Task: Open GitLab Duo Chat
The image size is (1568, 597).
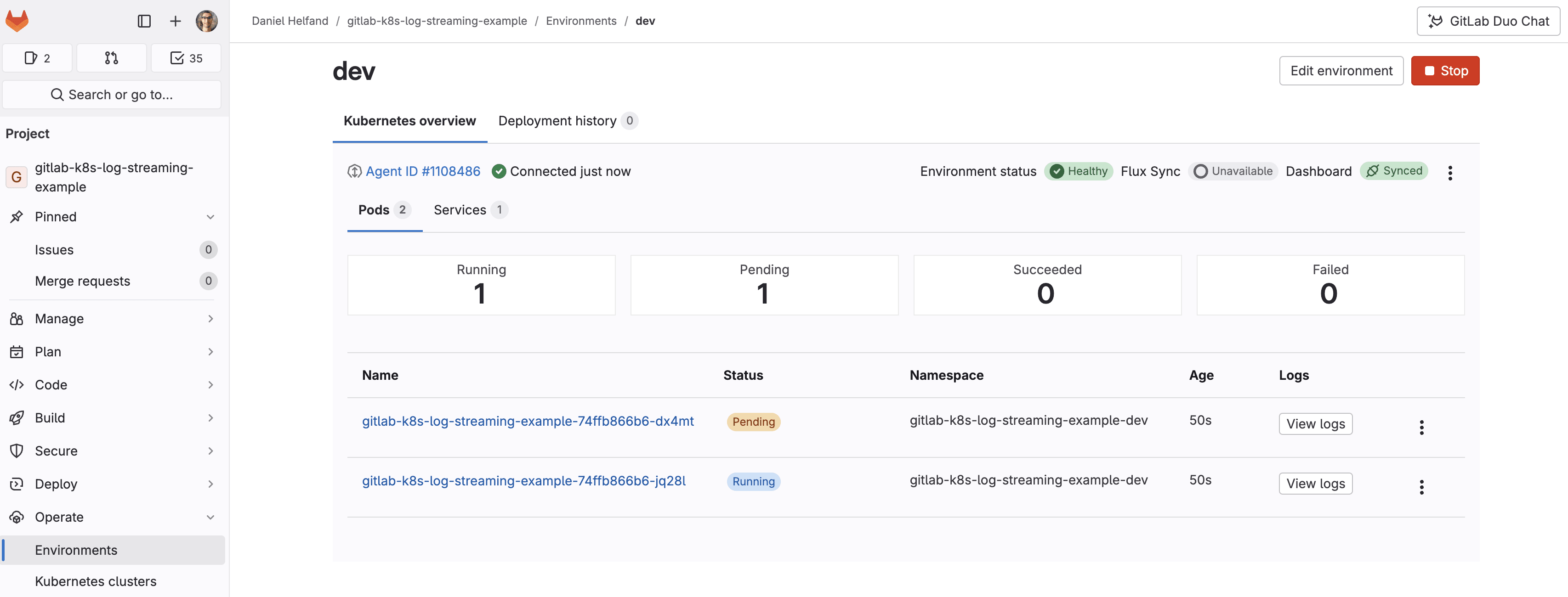Action: point(1488,21)
